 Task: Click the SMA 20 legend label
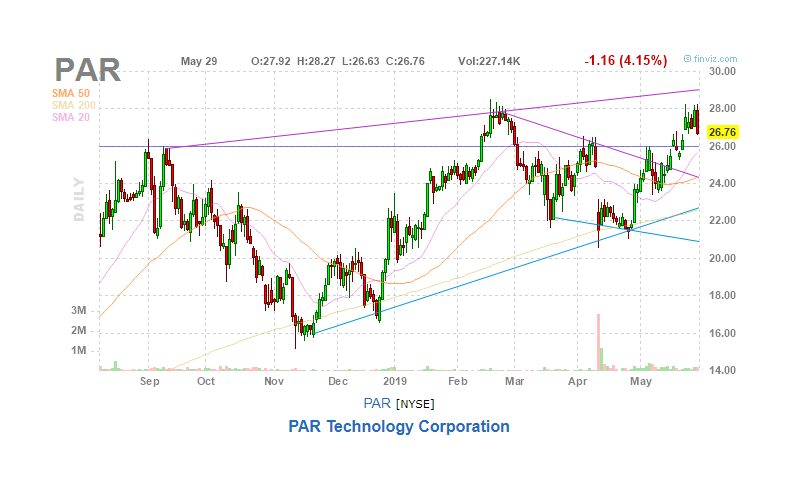pyautogui.click(x=71, y=117)
